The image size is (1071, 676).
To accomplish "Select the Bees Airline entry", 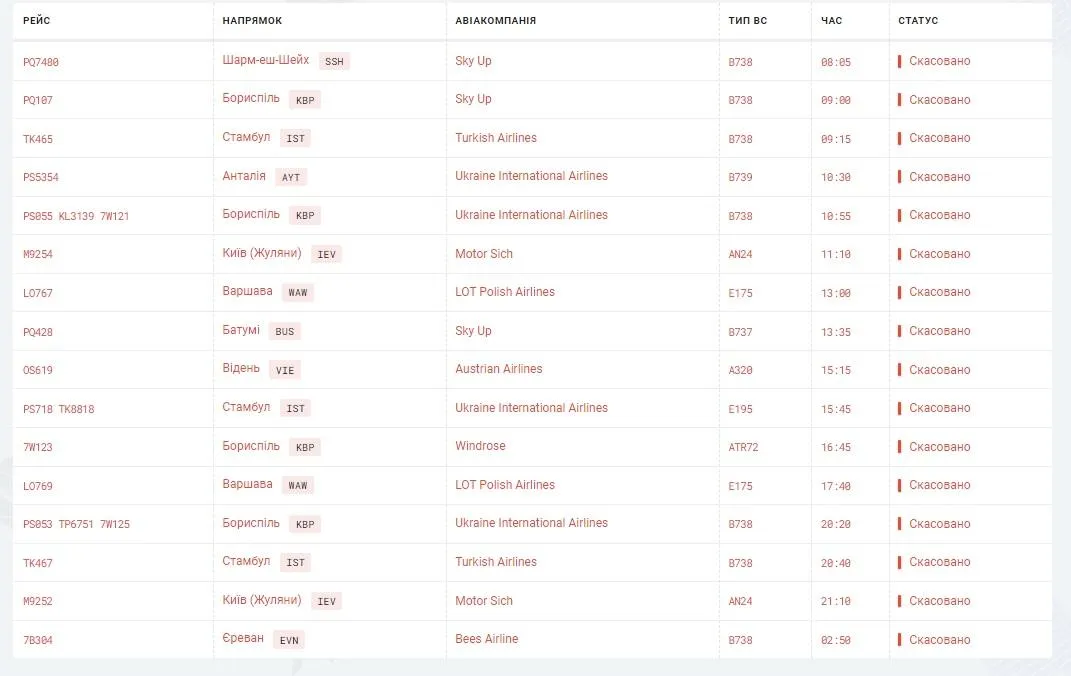I will (486, 639).
